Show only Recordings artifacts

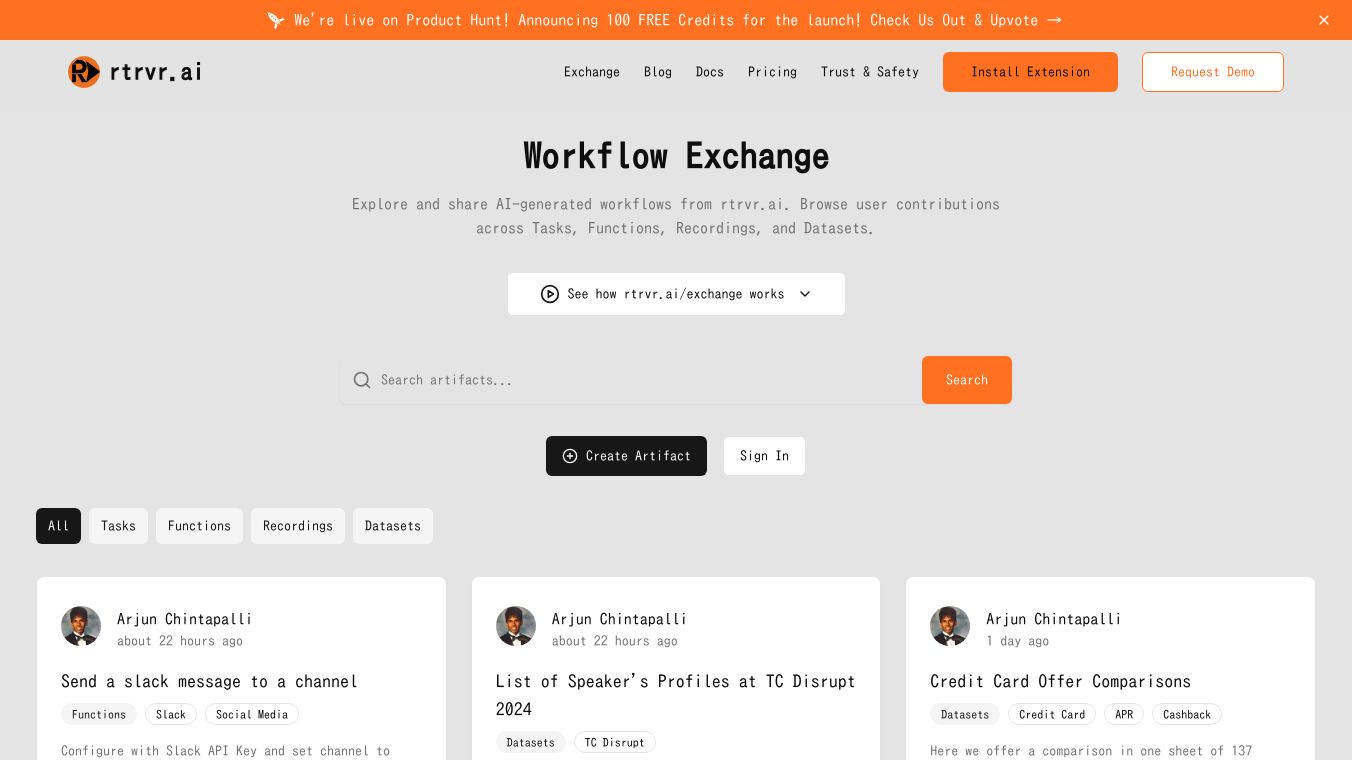click(298, 526)
